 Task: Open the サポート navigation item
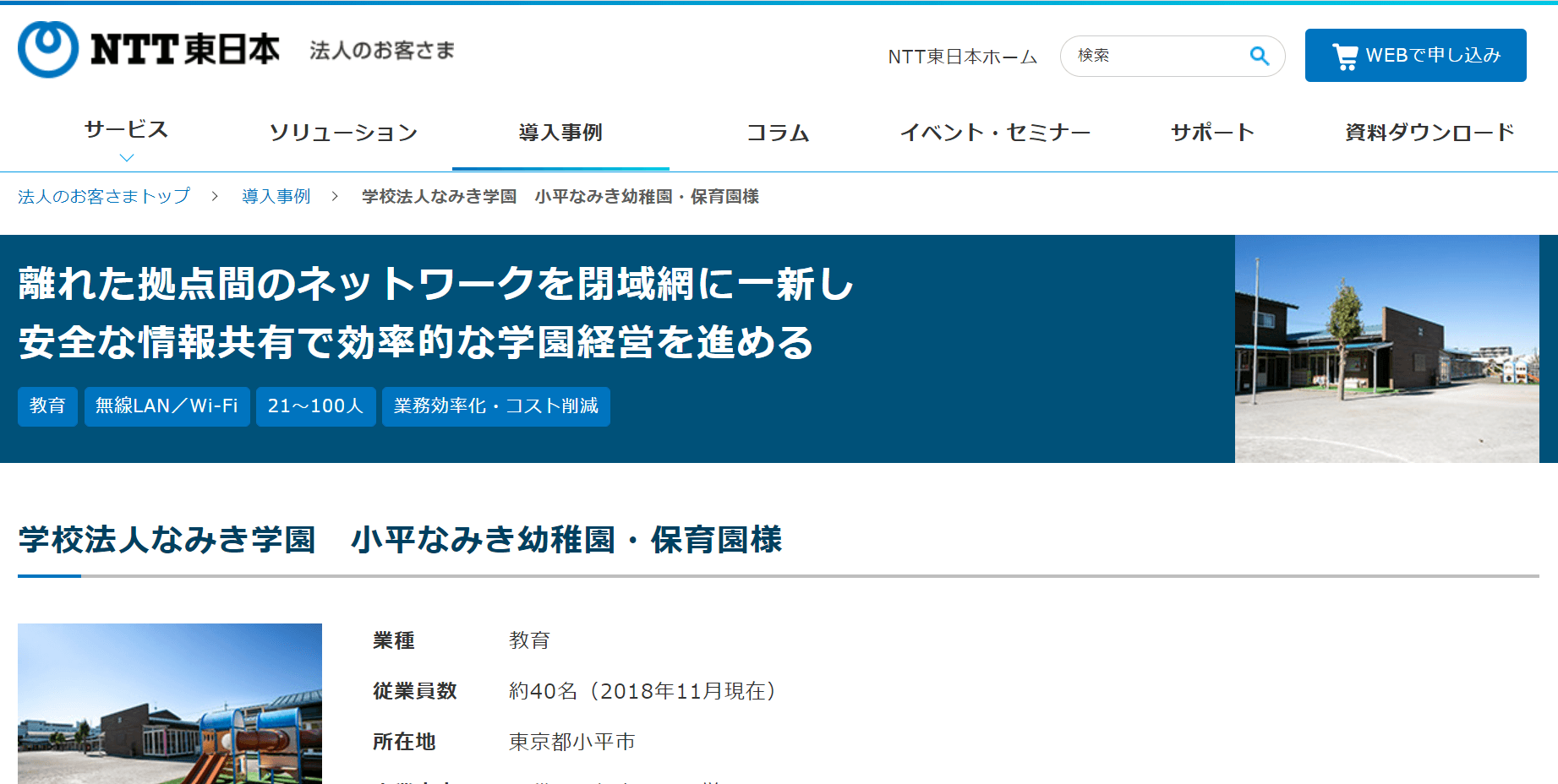[x=1212, y=133]
